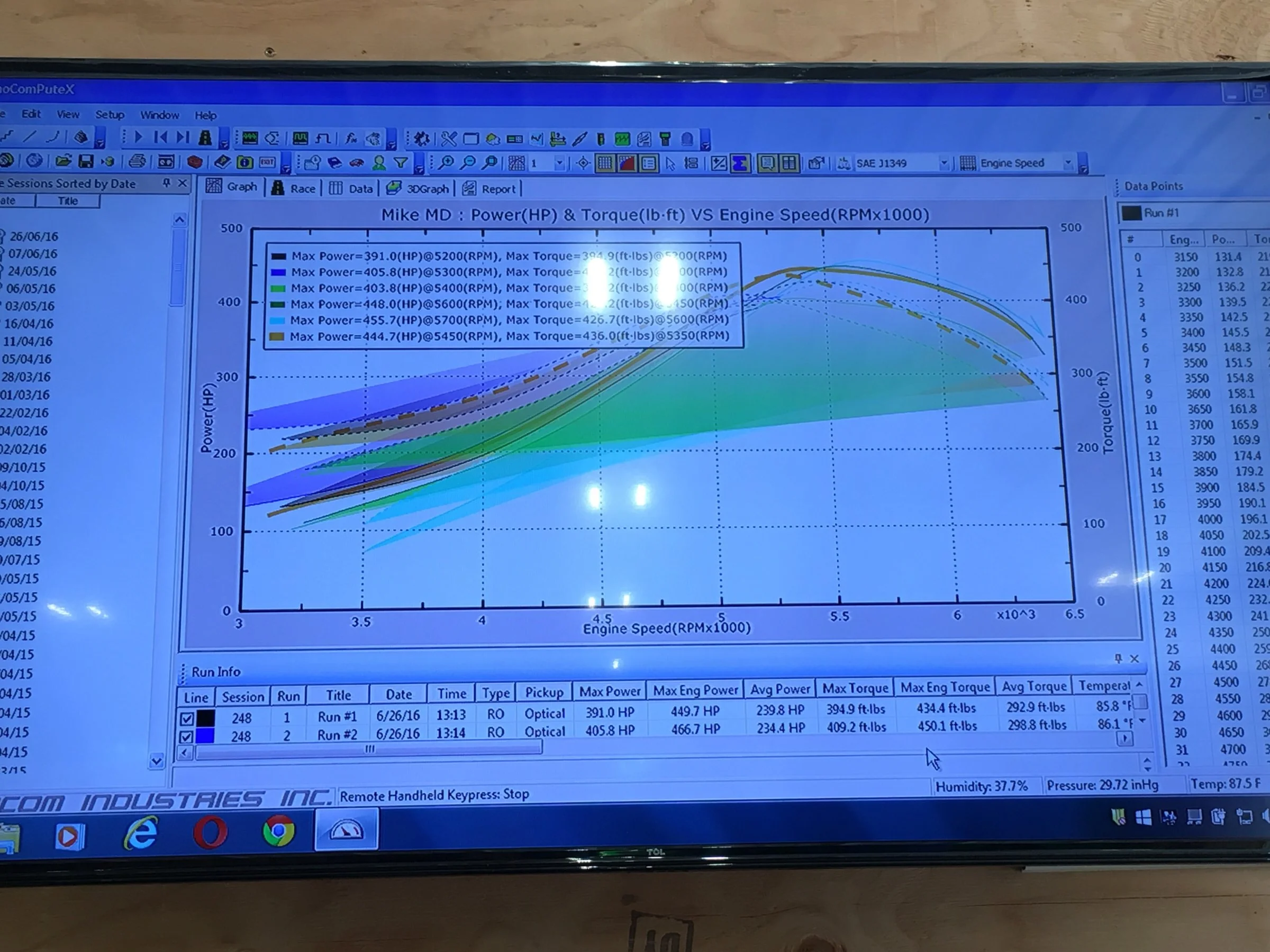This screenshot has width=1270, height=952.
Task: Uncheck the Run #2 line checkbox
Action: (x=186, y=737)
